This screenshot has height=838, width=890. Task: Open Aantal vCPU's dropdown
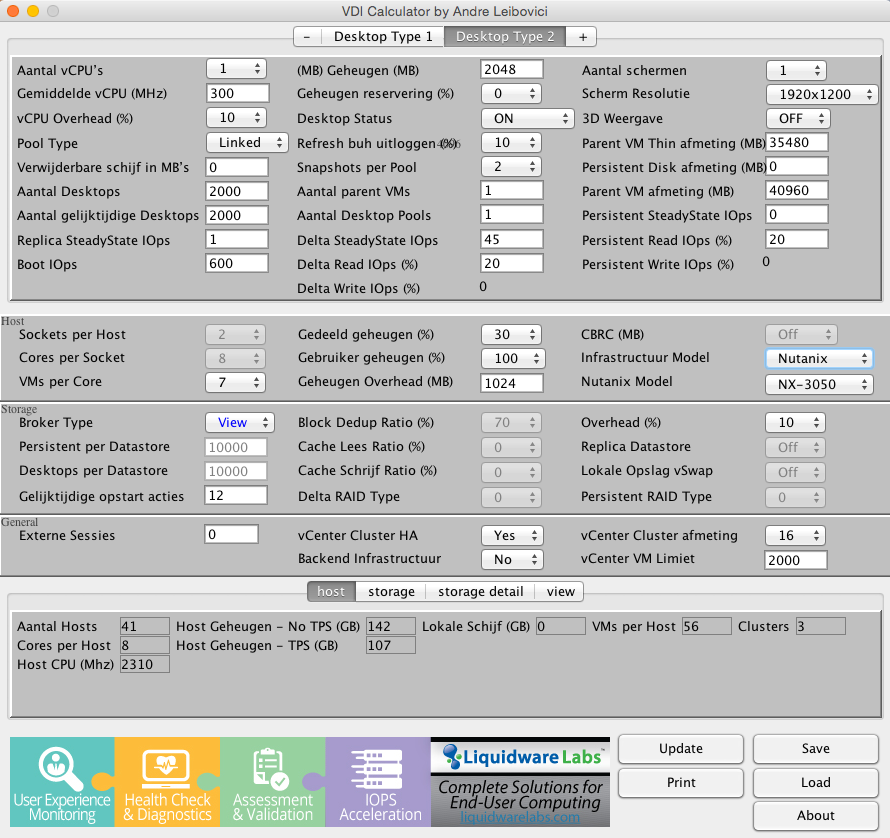[x=236, y=69]
